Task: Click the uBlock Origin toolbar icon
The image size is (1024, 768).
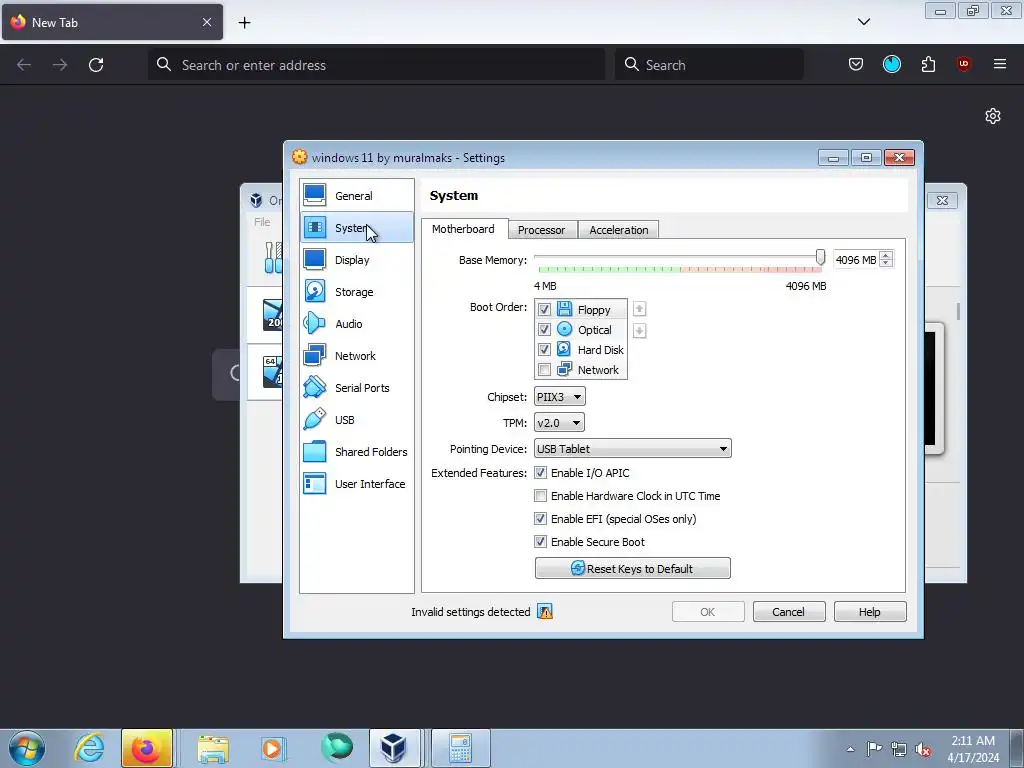Action: [963, 64]
